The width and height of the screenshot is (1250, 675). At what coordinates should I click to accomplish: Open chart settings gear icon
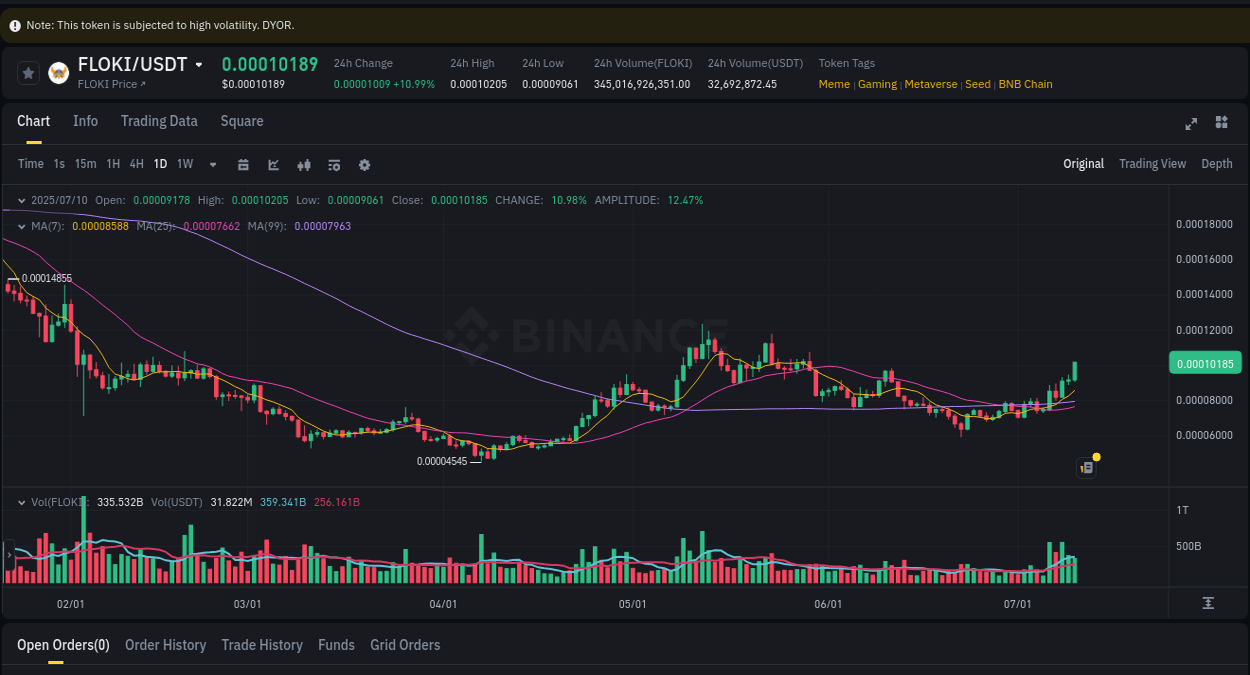pyautogui.click(x=364, y=164)
